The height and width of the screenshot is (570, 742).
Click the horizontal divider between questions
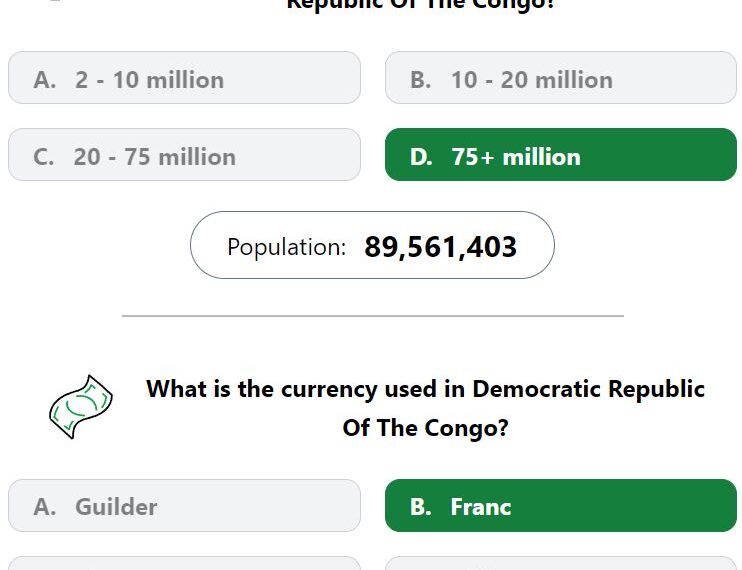[x=372, y=315]
